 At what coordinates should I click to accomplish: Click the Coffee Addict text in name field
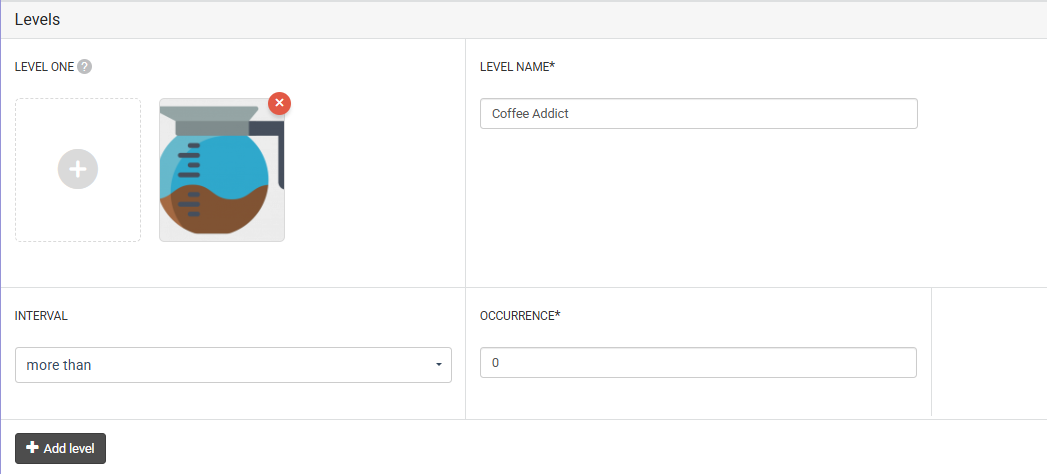coord(530,113)
